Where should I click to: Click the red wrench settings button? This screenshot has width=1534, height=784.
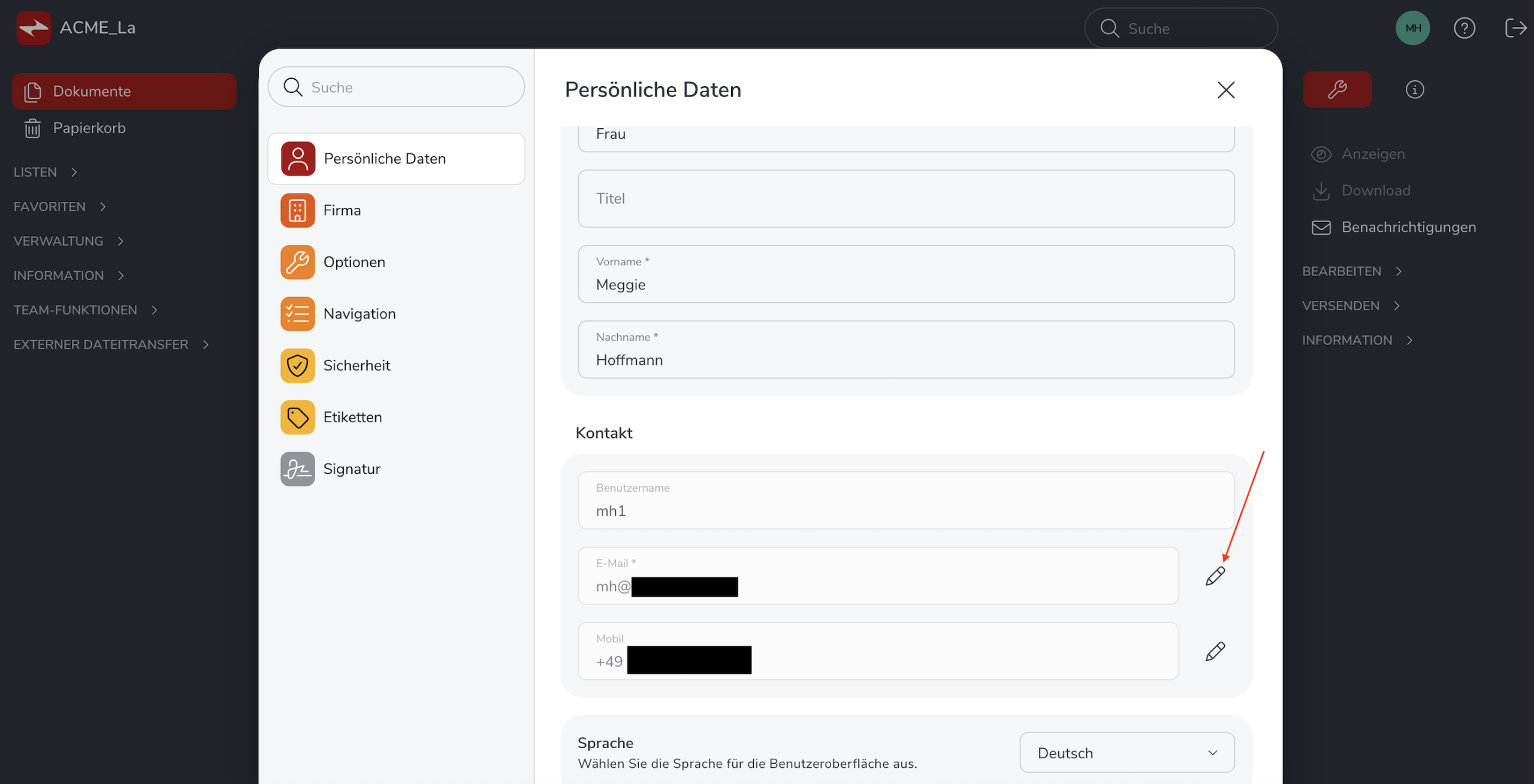tap(1337, 89)
